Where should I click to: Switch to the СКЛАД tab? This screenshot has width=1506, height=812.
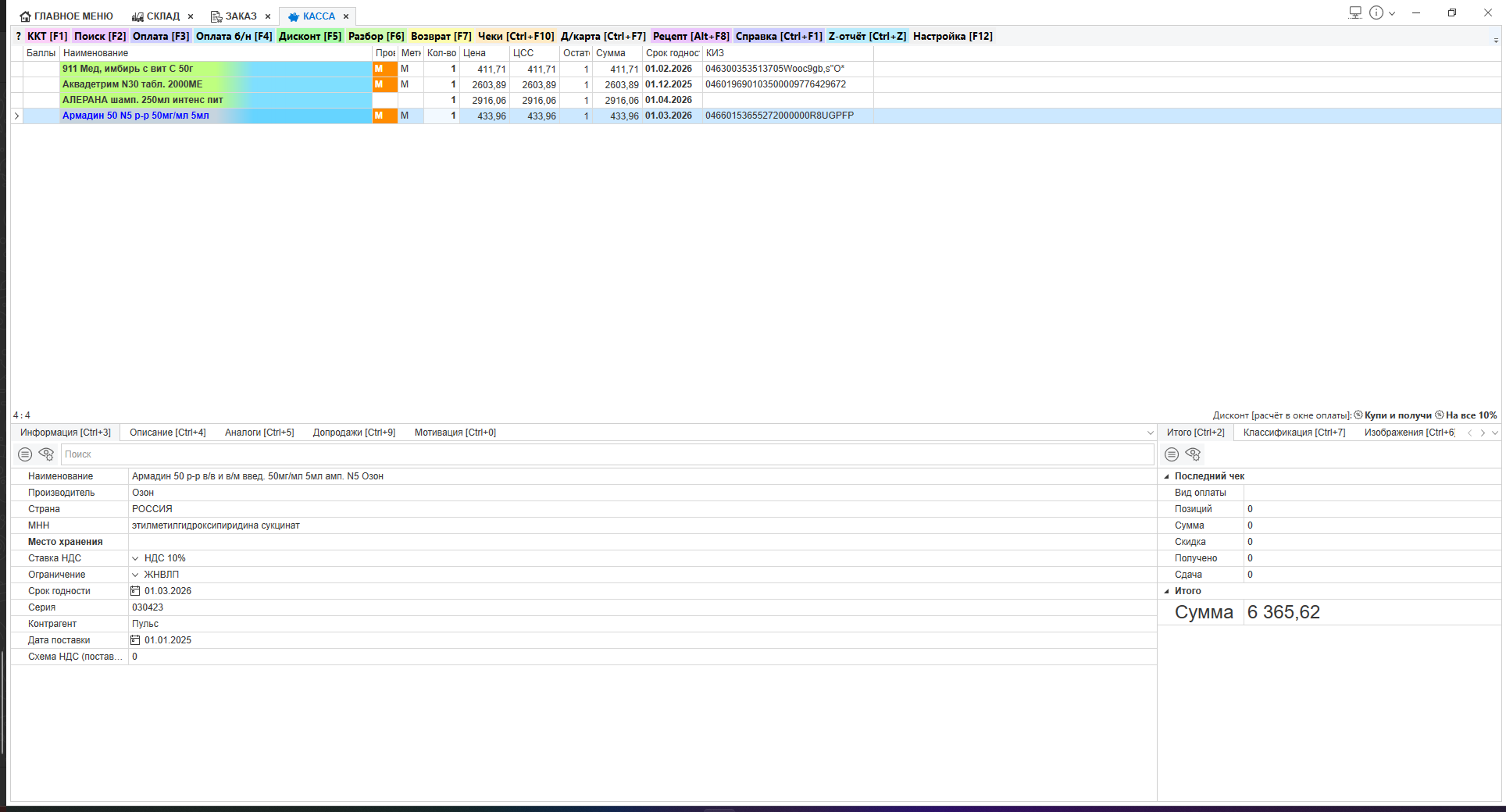click(162, 16)
